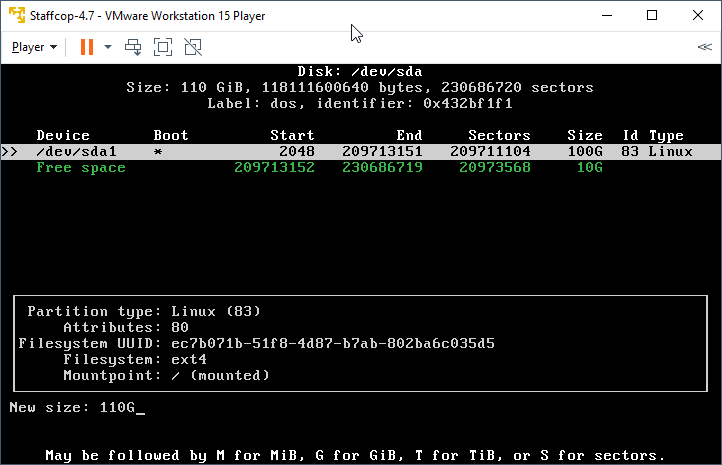Click the Disk: /dev/sda heading
Image resolution: width=722 pixels, height=465 pixels.
360,71
